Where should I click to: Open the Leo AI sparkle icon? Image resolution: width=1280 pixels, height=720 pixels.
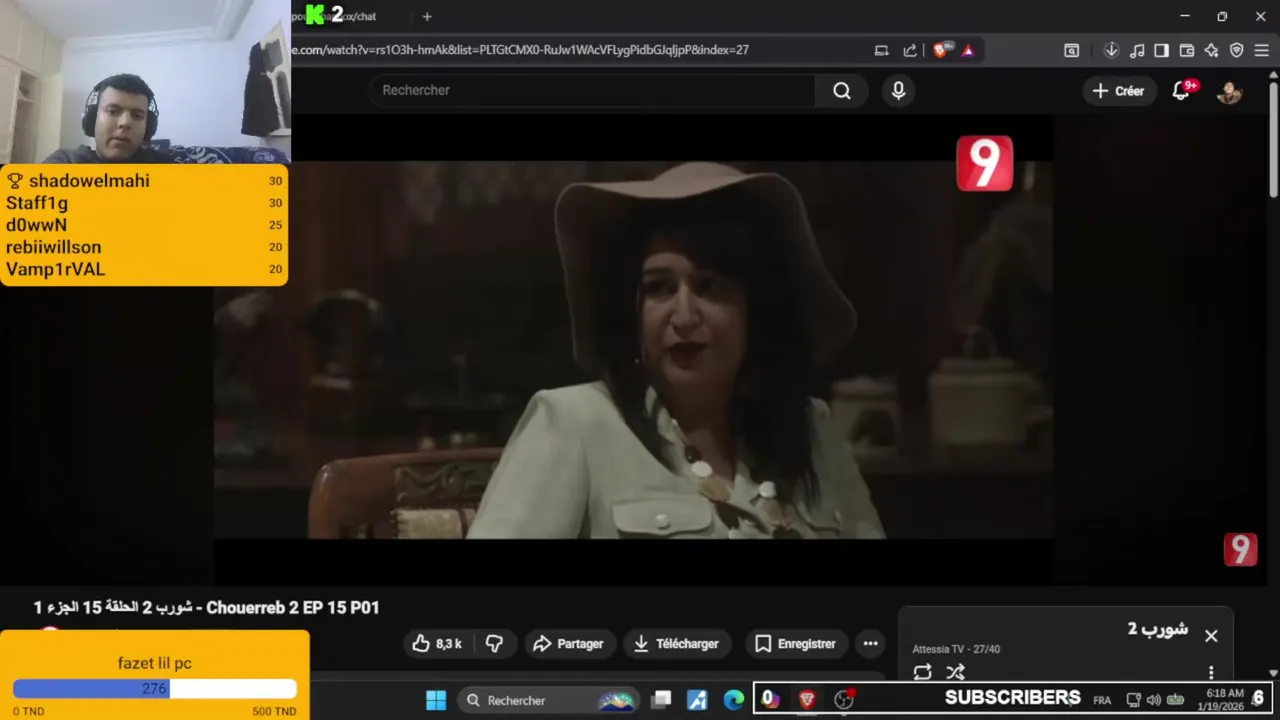point(1211,50)
